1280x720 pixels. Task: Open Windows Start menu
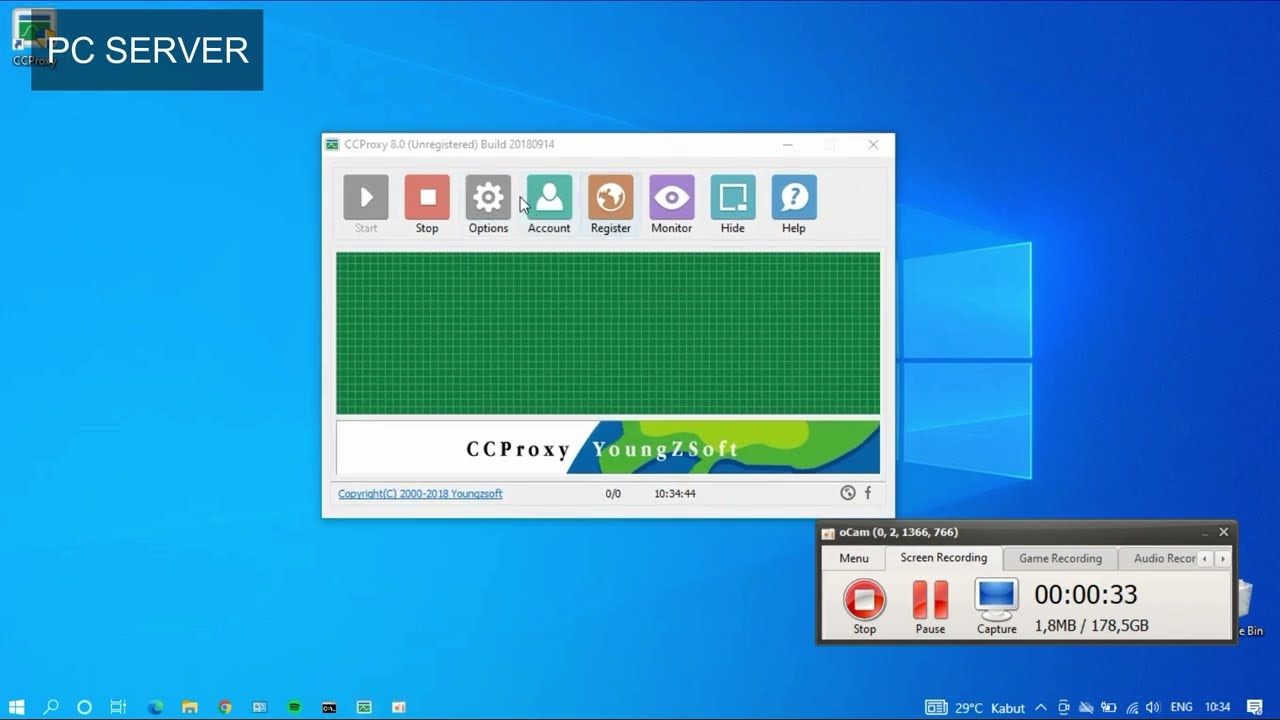[17, 707]
